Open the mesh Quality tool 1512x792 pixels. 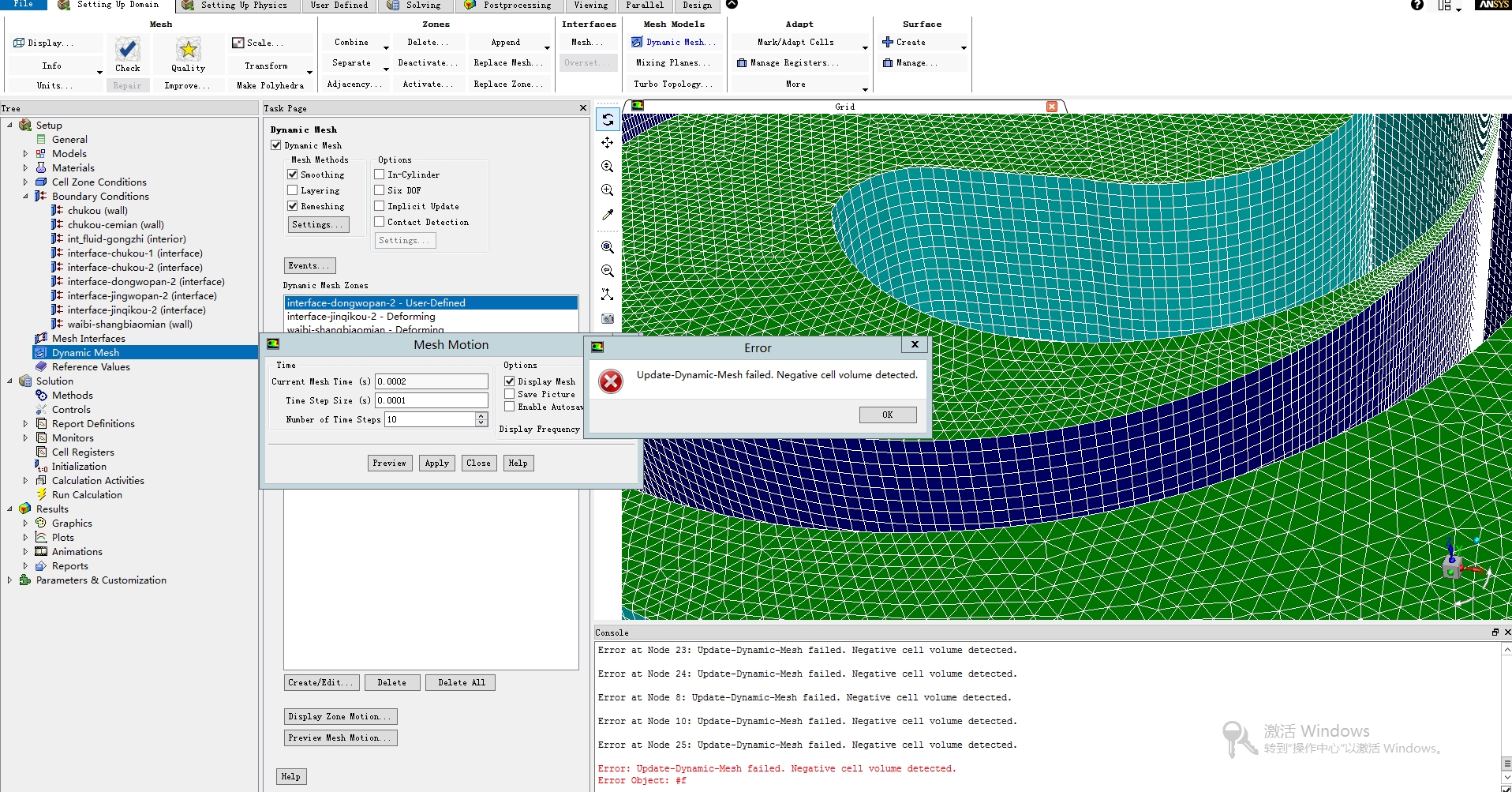(x=188, y=51)
